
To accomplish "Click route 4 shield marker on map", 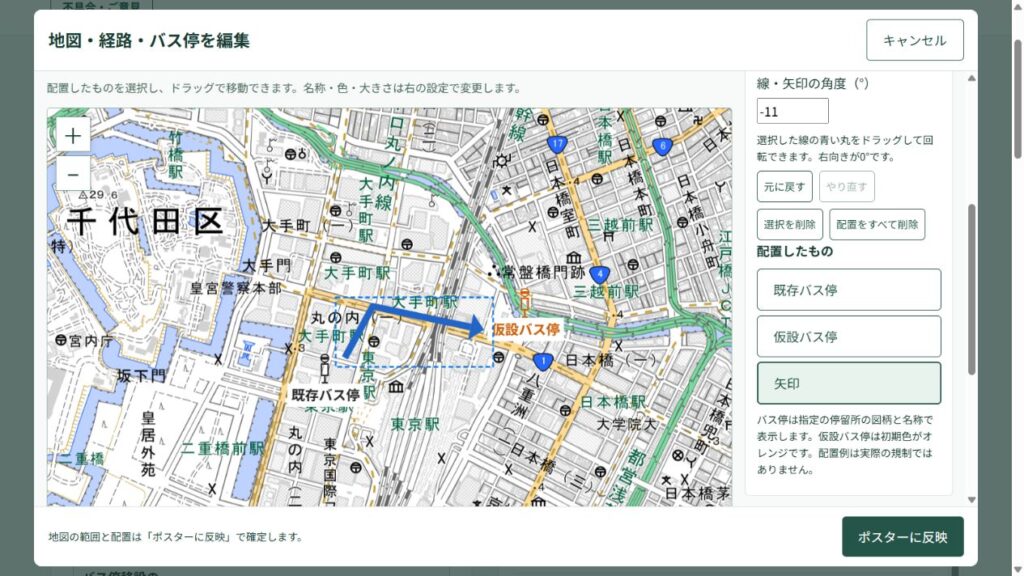I will pyautogui.click(x=600, y=274).
